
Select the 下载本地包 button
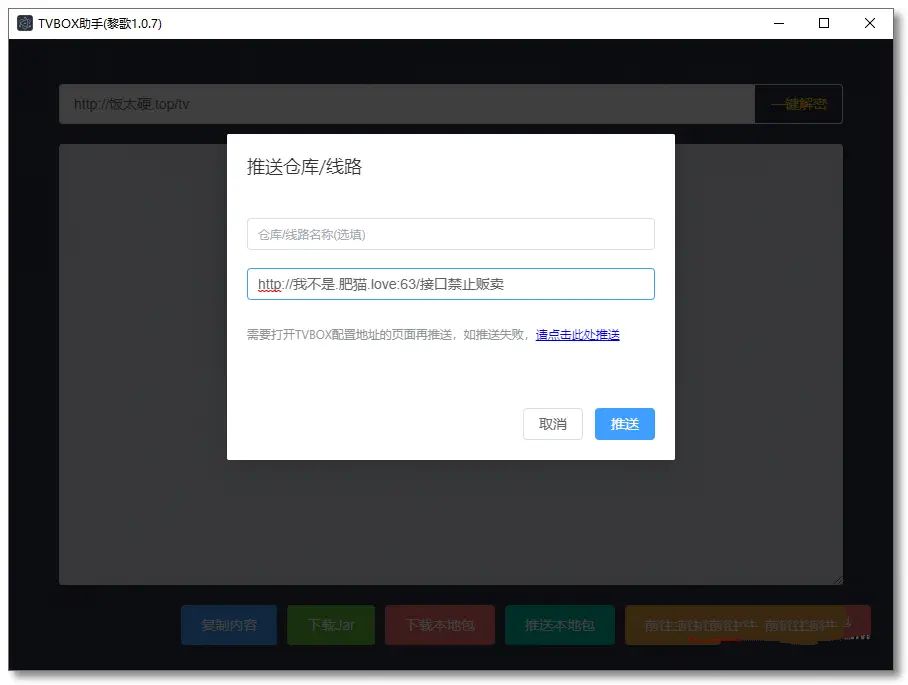pyautogui.click(x=440, y=625)
